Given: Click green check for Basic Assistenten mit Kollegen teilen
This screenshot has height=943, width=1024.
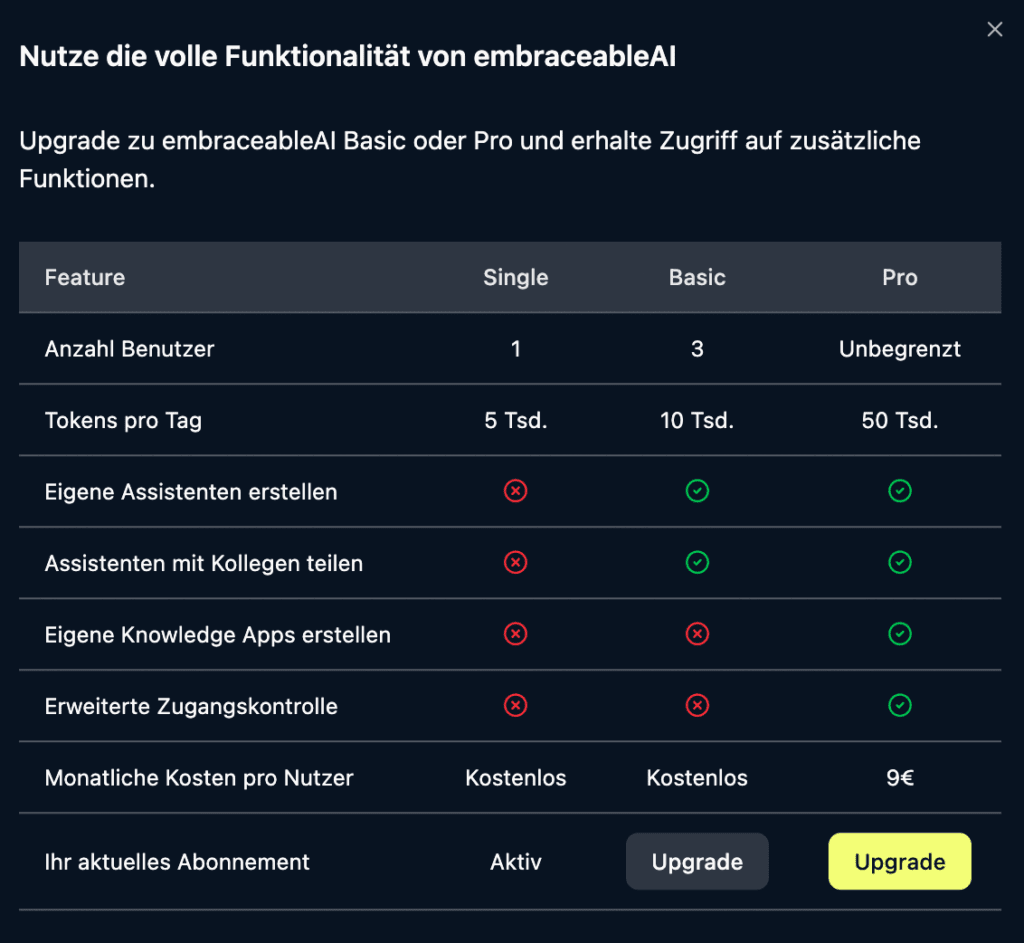Looking at the screenshot, I should 697,563.
